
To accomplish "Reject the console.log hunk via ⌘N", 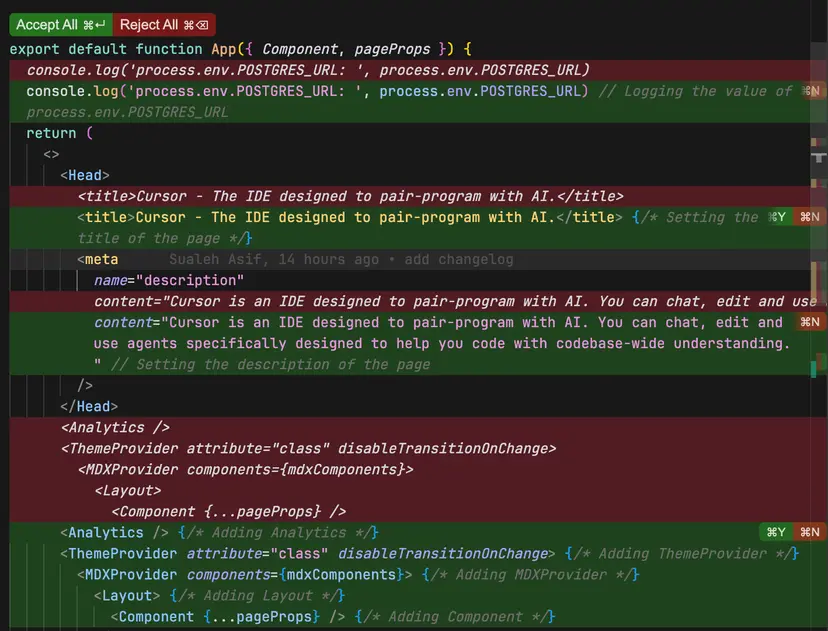I will tap(811, 91).
